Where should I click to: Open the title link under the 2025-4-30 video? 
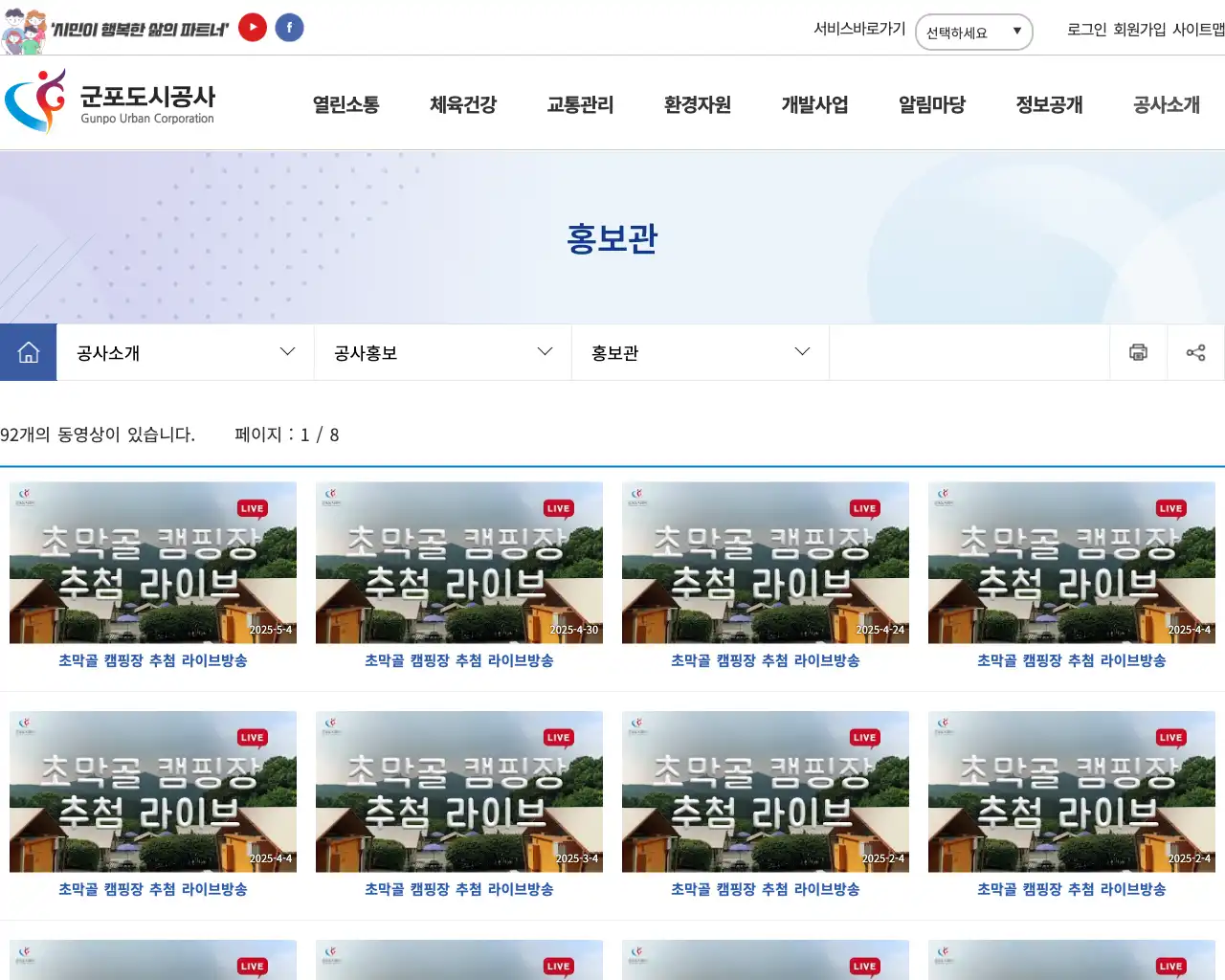[459, 660]
